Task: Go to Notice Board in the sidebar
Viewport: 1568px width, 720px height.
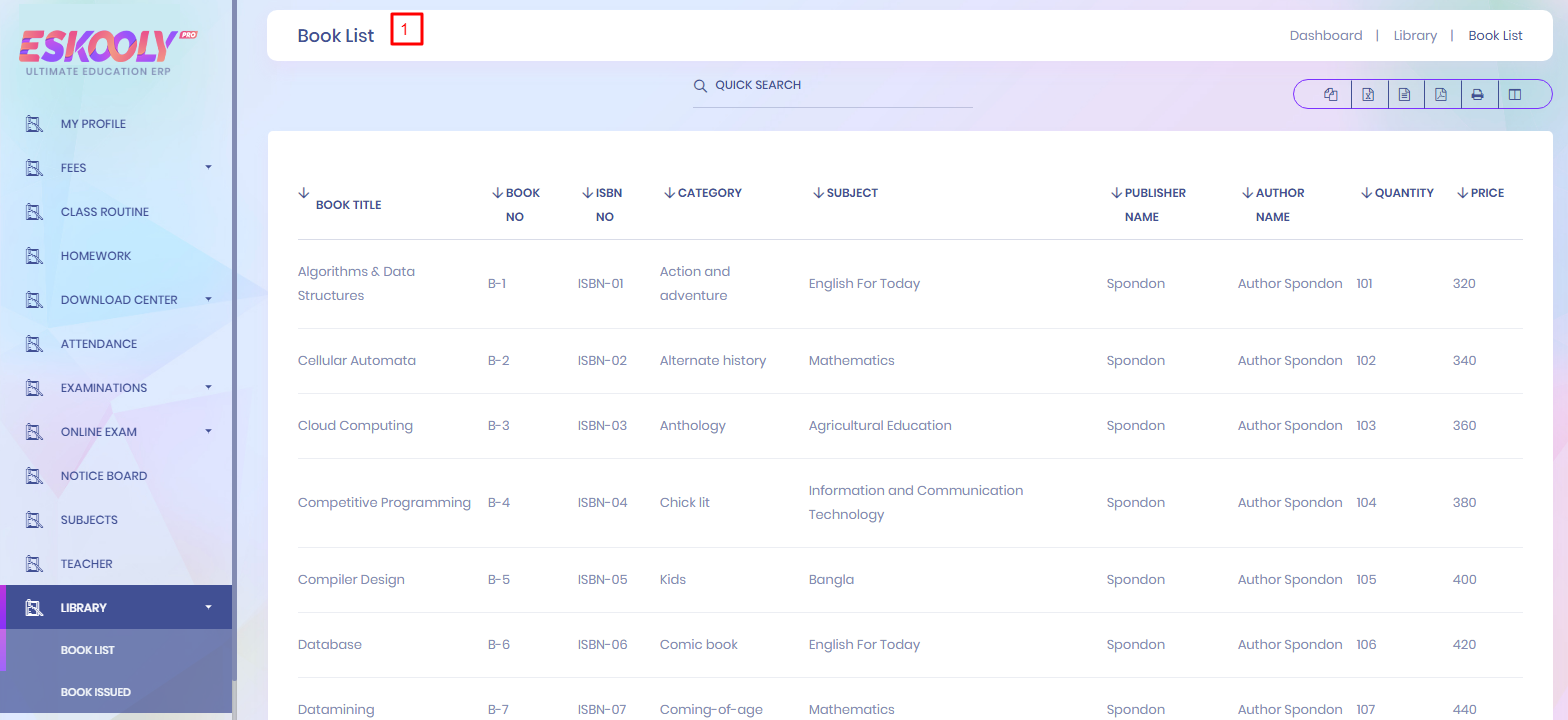Action: [x=104, y=476]
